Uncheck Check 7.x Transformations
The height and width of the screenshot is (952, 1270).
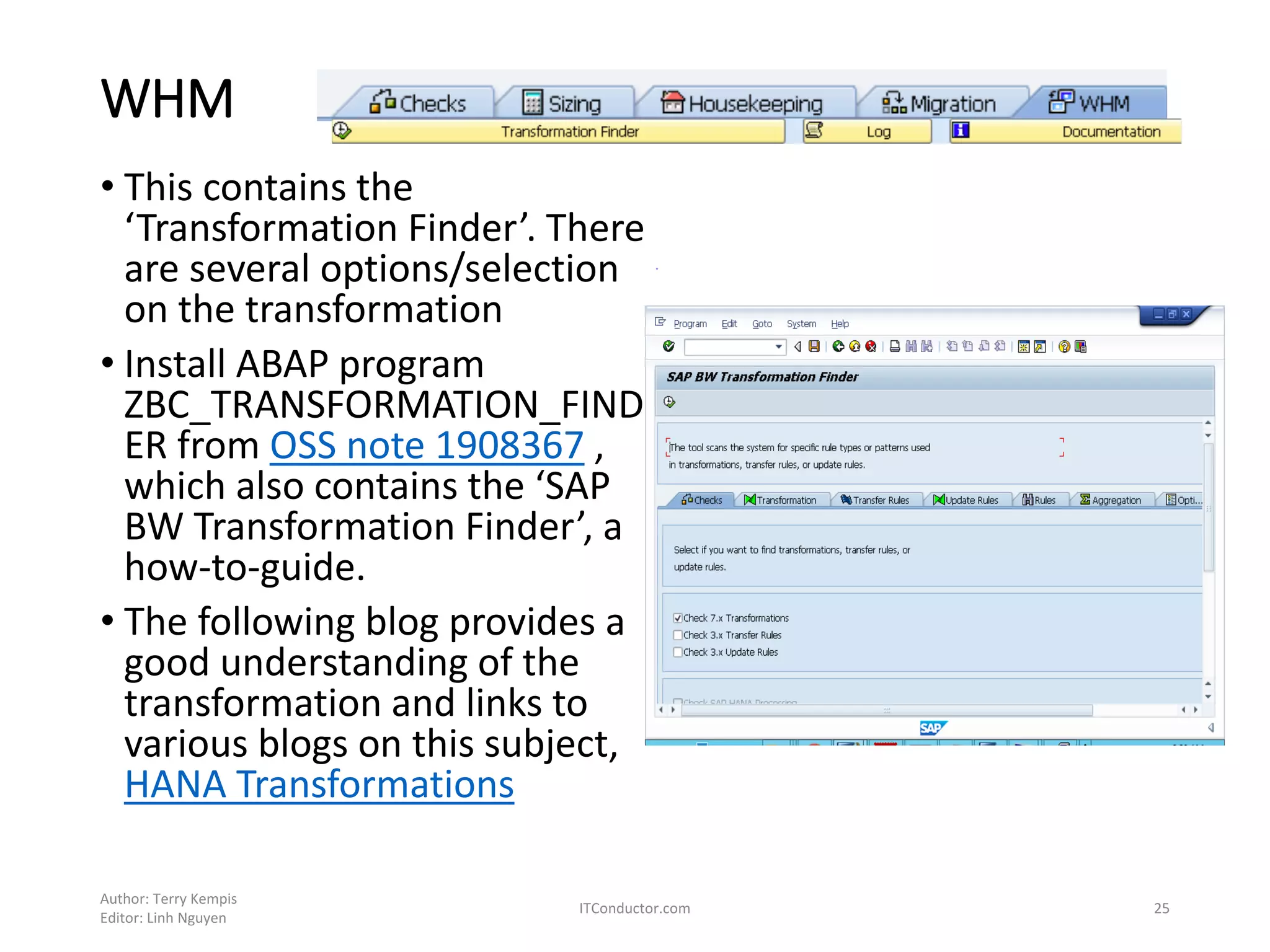coord(678,618)
